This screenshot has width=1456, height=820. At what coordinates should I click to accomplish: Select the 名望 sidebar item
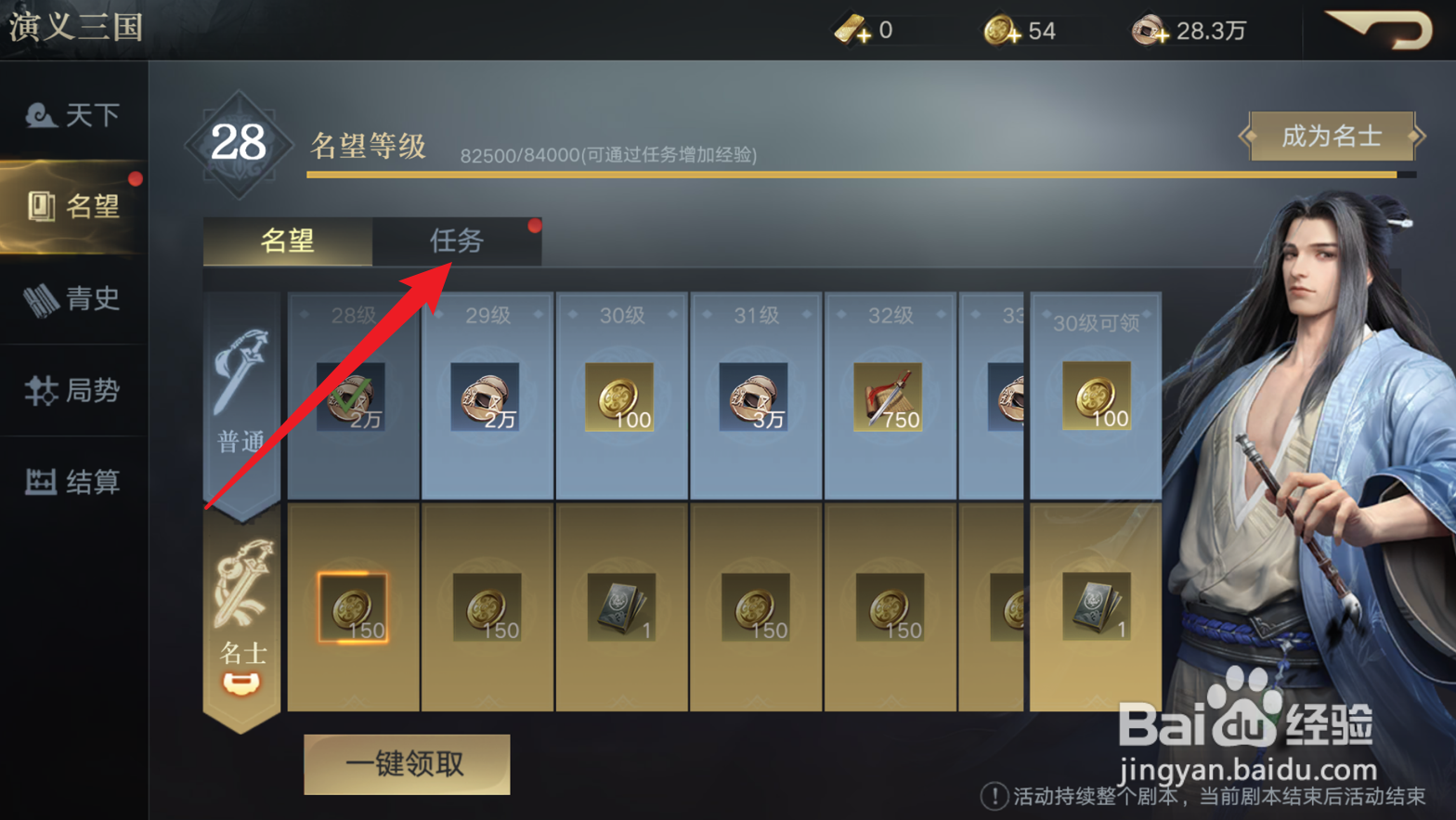pos(74,206)
